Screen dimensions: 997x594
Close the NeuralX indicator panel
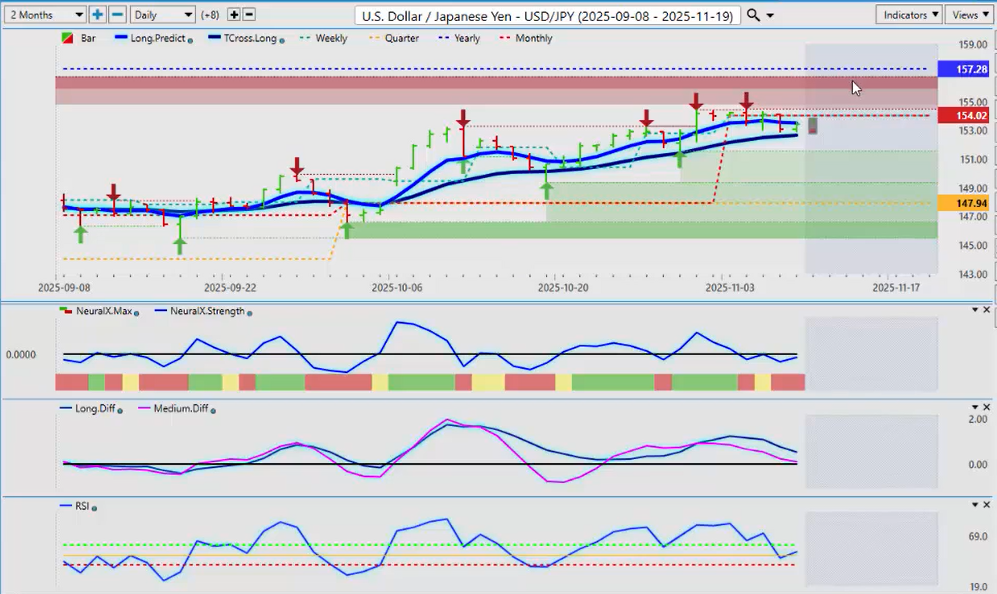pos(987,310)
